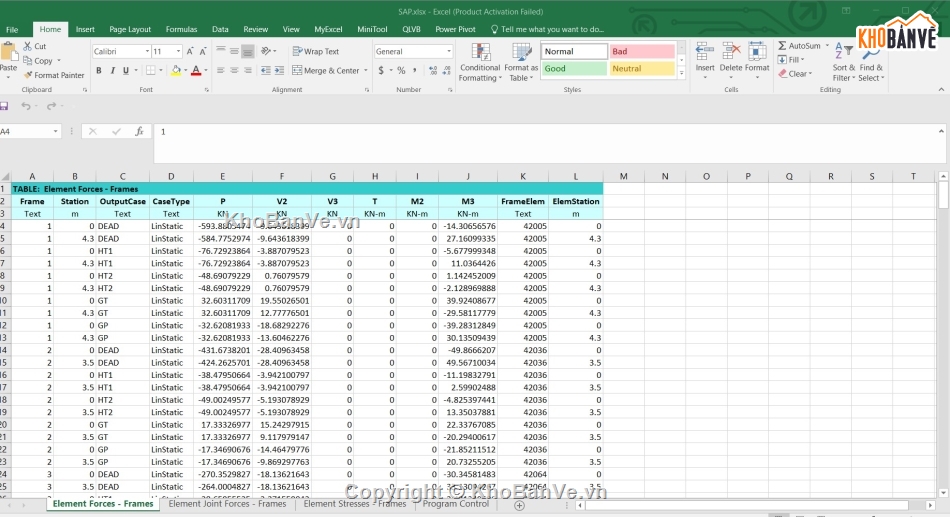Switch to the Power Pivot tab

(455, 29)
